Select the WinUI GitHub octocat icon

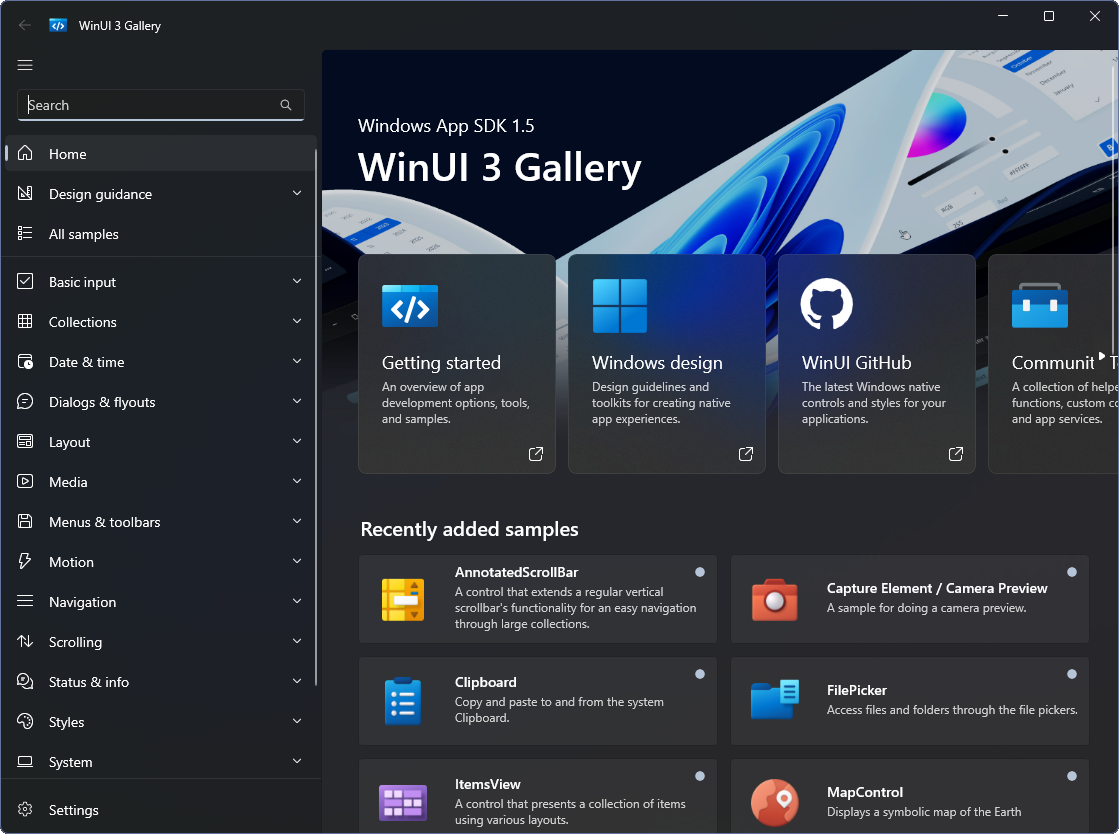pos(826,306)
